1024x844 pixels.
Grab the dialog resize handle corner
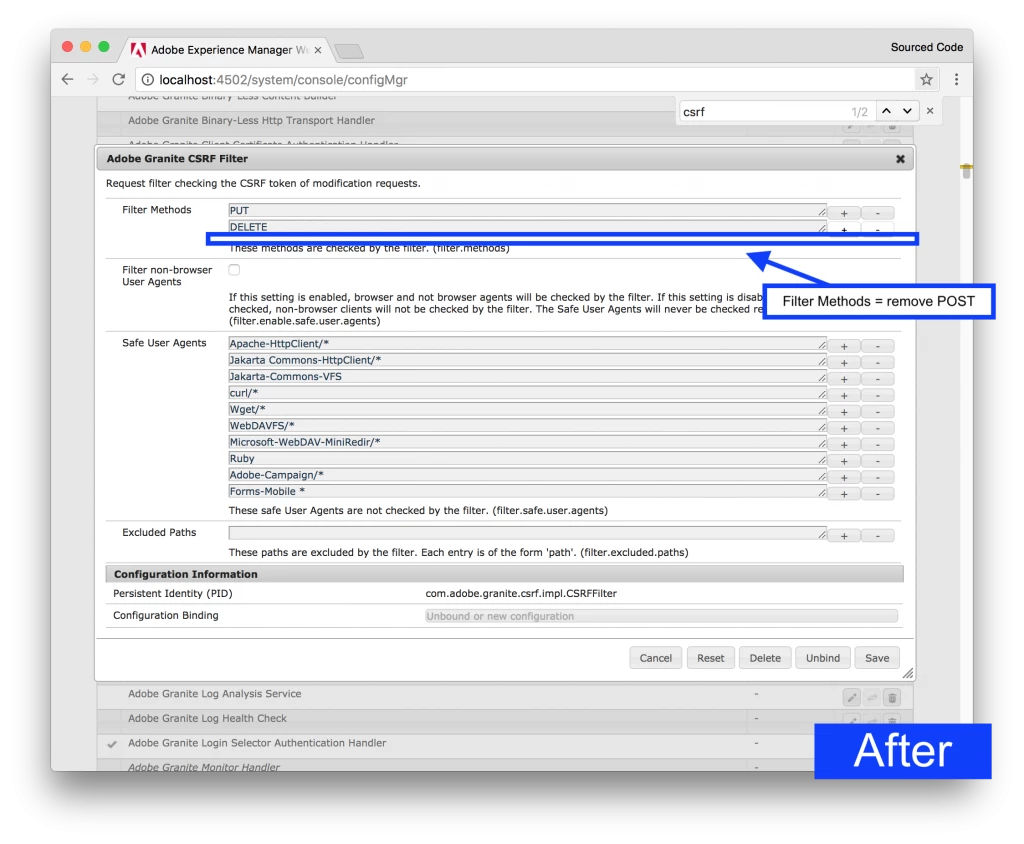point(908,674)
